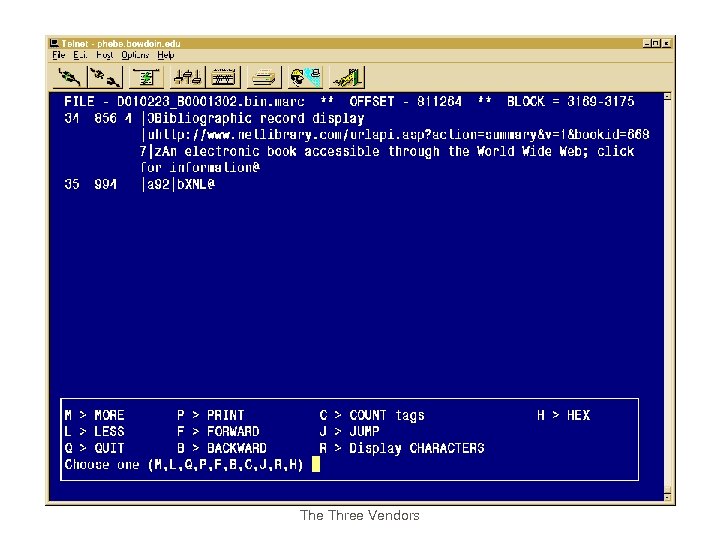
Task: Click the exit door running figure icon
Action: (x=347, y=77)
